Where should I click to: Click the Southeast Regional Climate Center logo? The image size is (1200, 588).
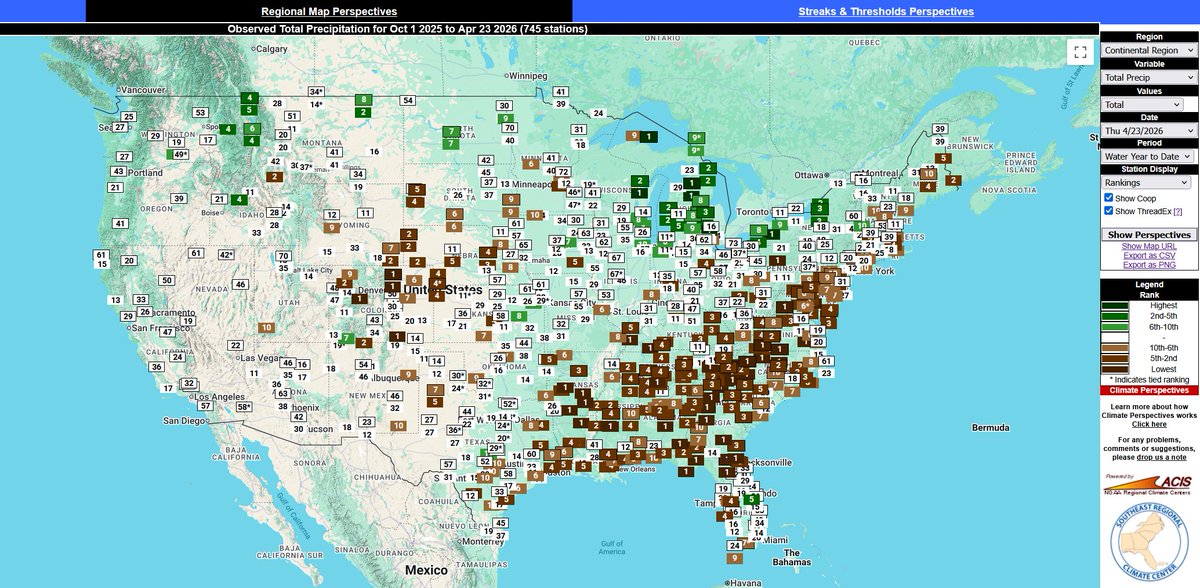pyautogui.click(x=1149, y=543)
